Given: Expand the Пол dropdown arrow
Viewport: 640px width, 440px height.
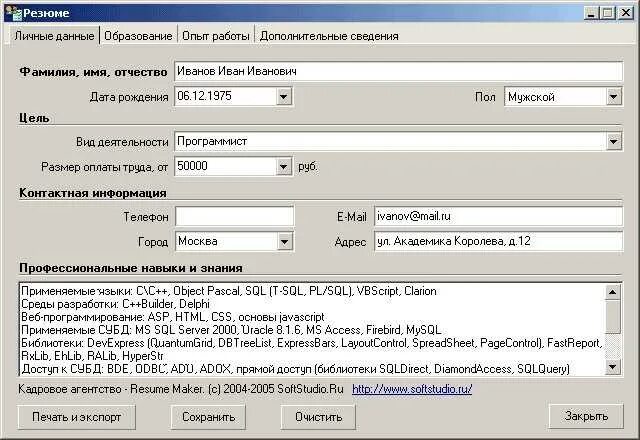Looking at the screenshot, I should (613, 97).
